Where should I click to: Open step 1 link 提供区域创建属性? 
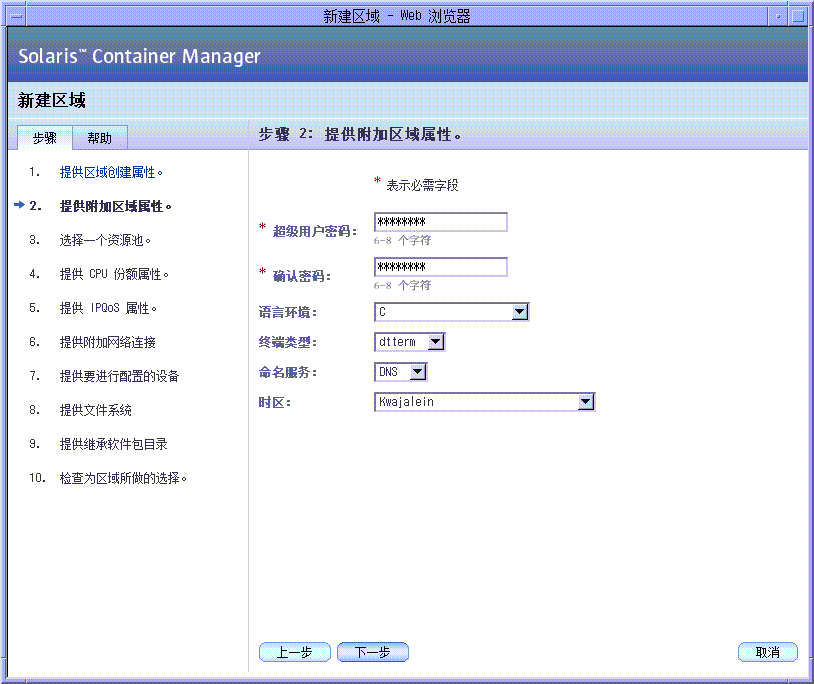point(111,172)
